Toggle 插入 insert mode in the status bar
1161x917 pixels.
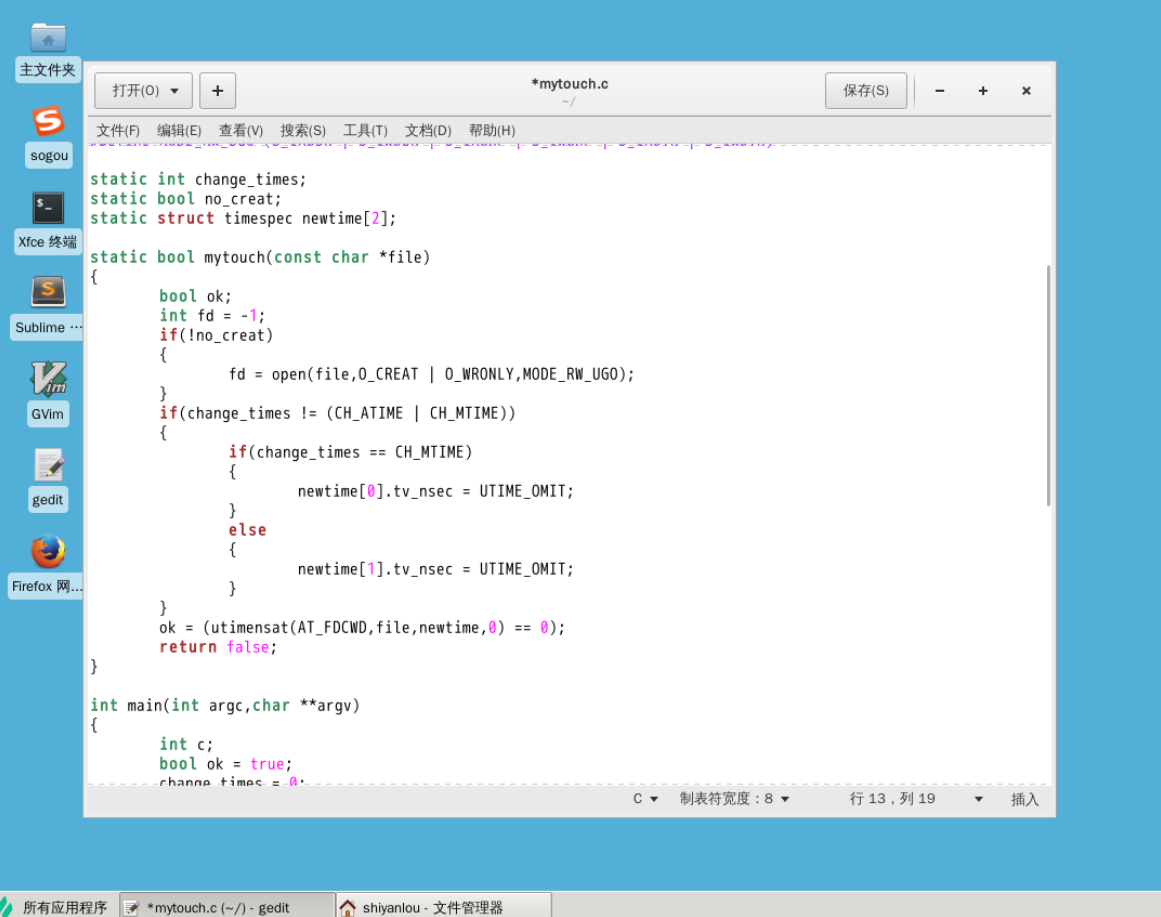pos(1024,799)
